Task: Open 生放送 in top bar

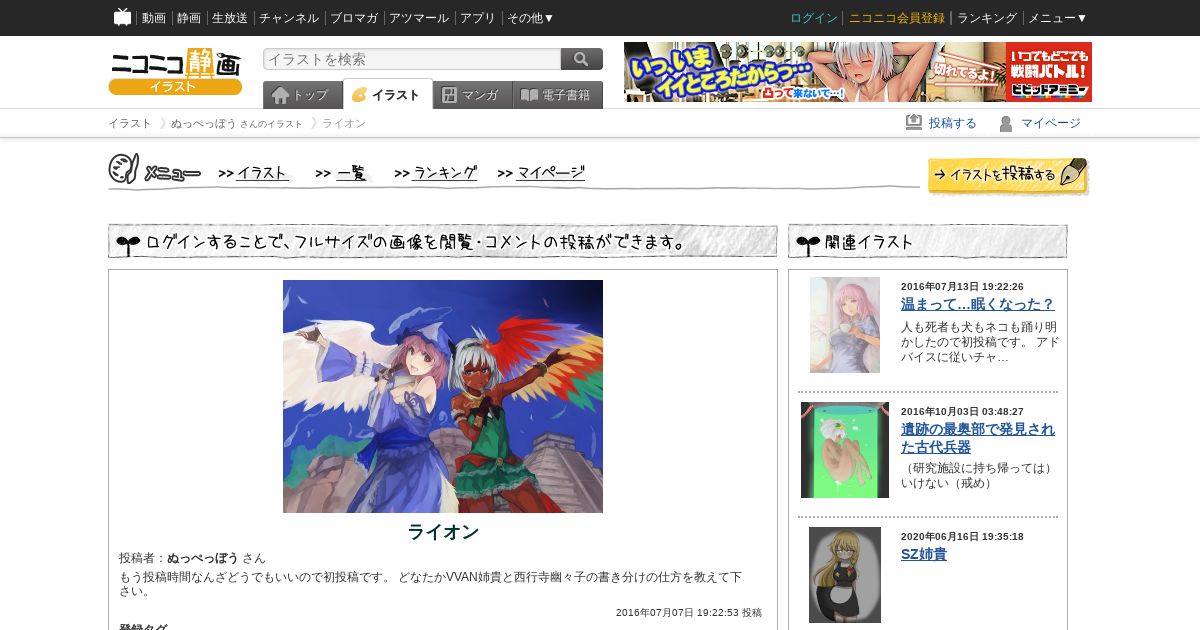Action: click(x=230, y=18)
